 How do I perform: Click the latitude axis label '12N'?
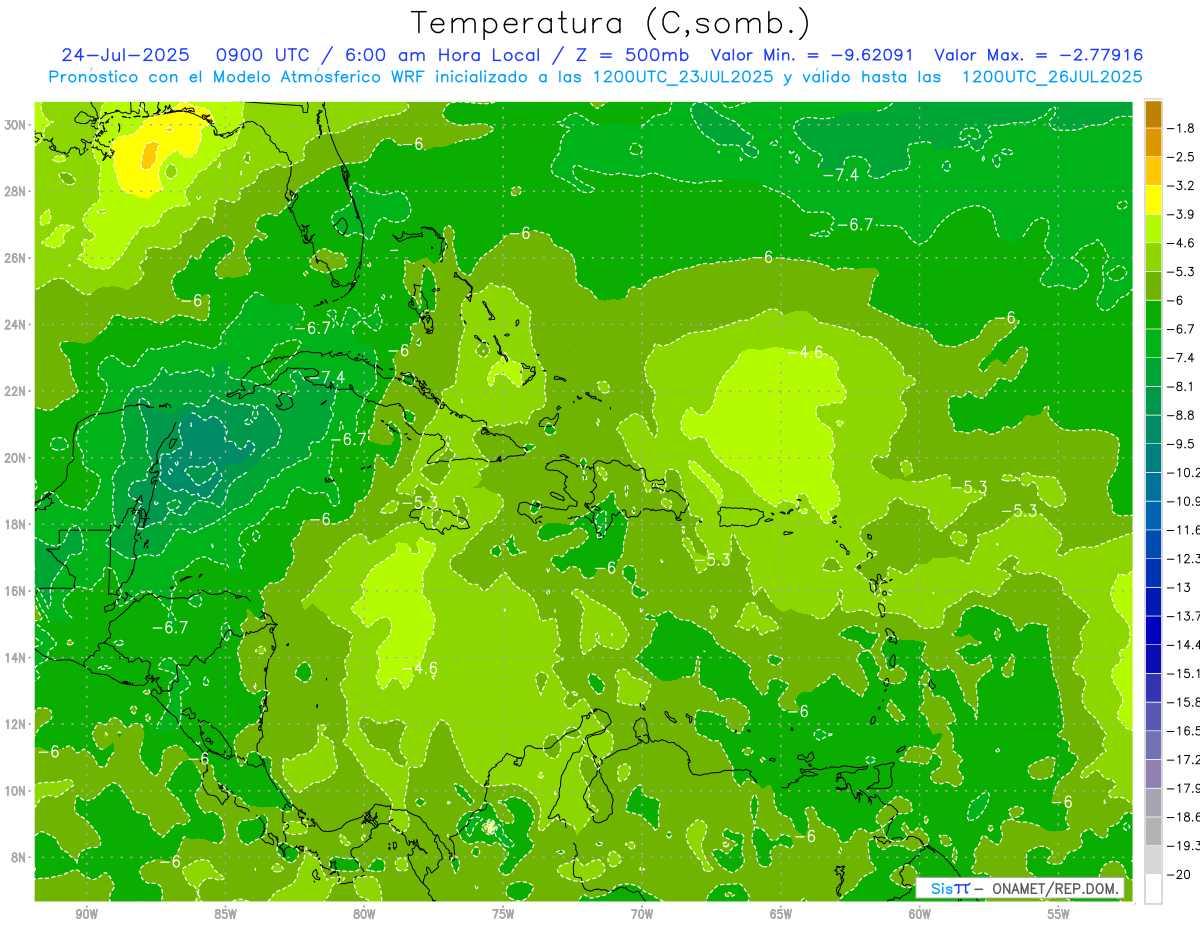16,724
